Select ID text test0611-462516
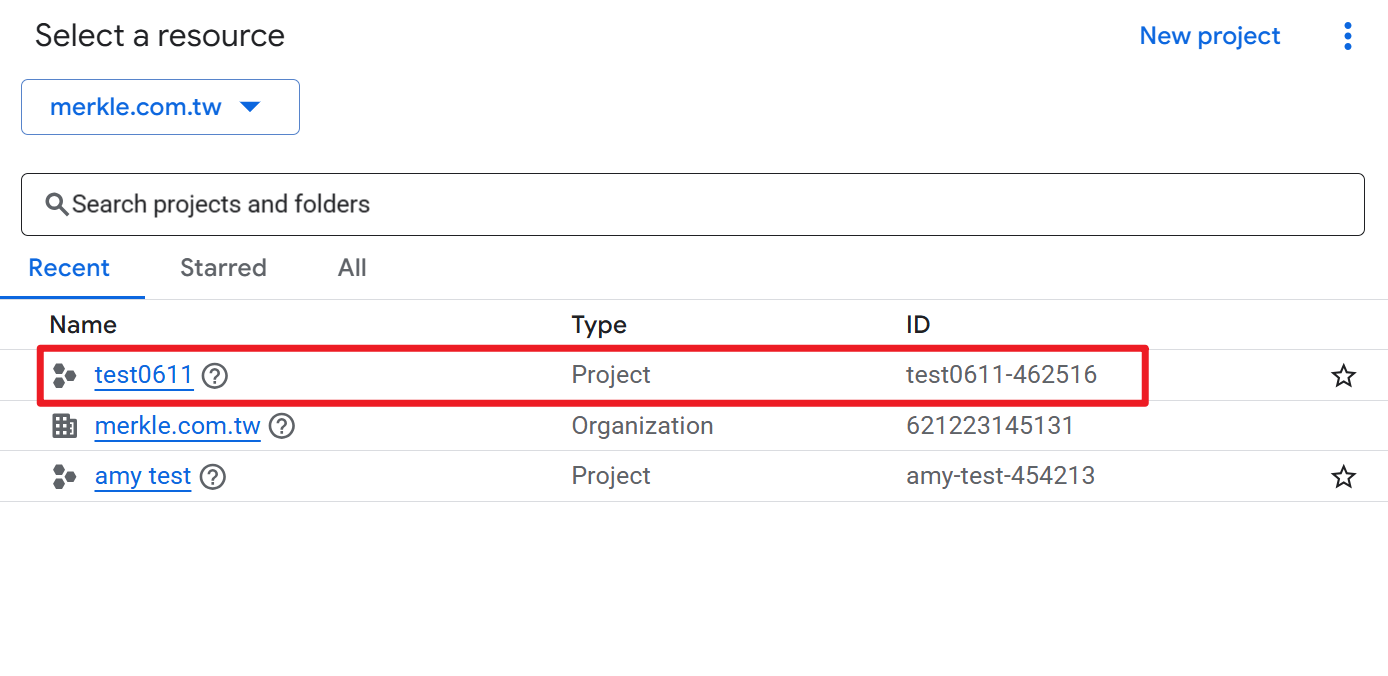The image size is (1388, 676). click(1001, 375)
